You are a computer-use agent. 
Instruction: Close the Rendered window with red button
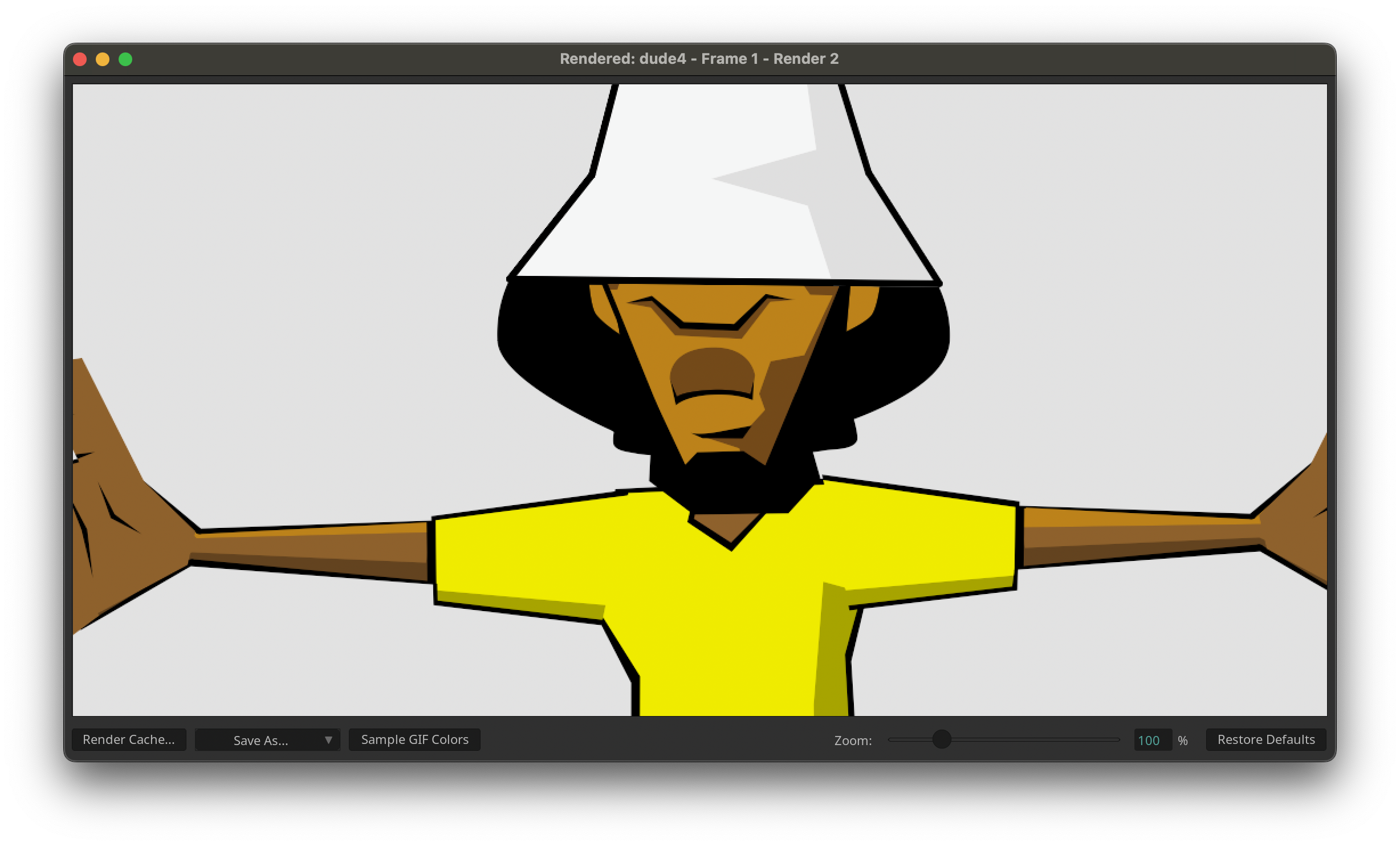click(80, 59)
